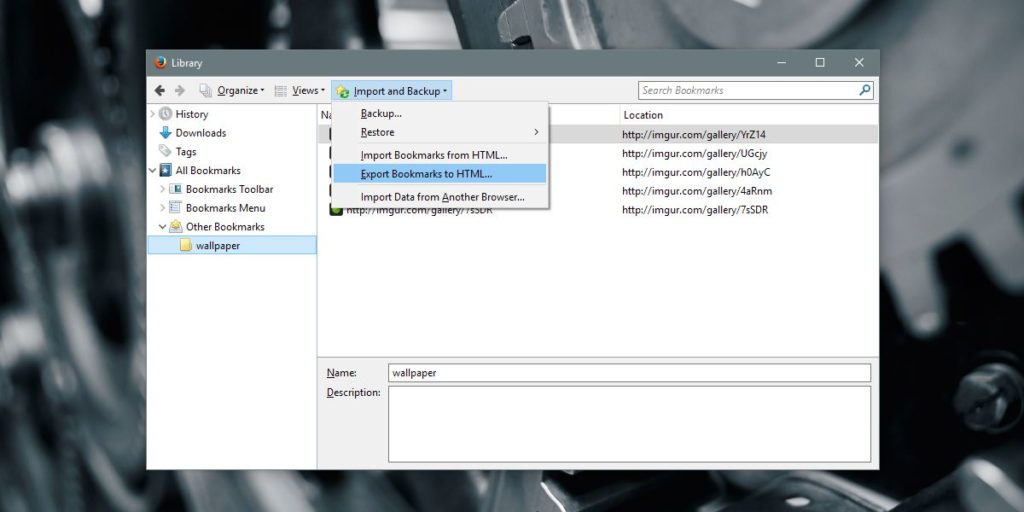
Task: Select Tags in the sidebar
Action: pyautogui.click(x=185, y=152)
